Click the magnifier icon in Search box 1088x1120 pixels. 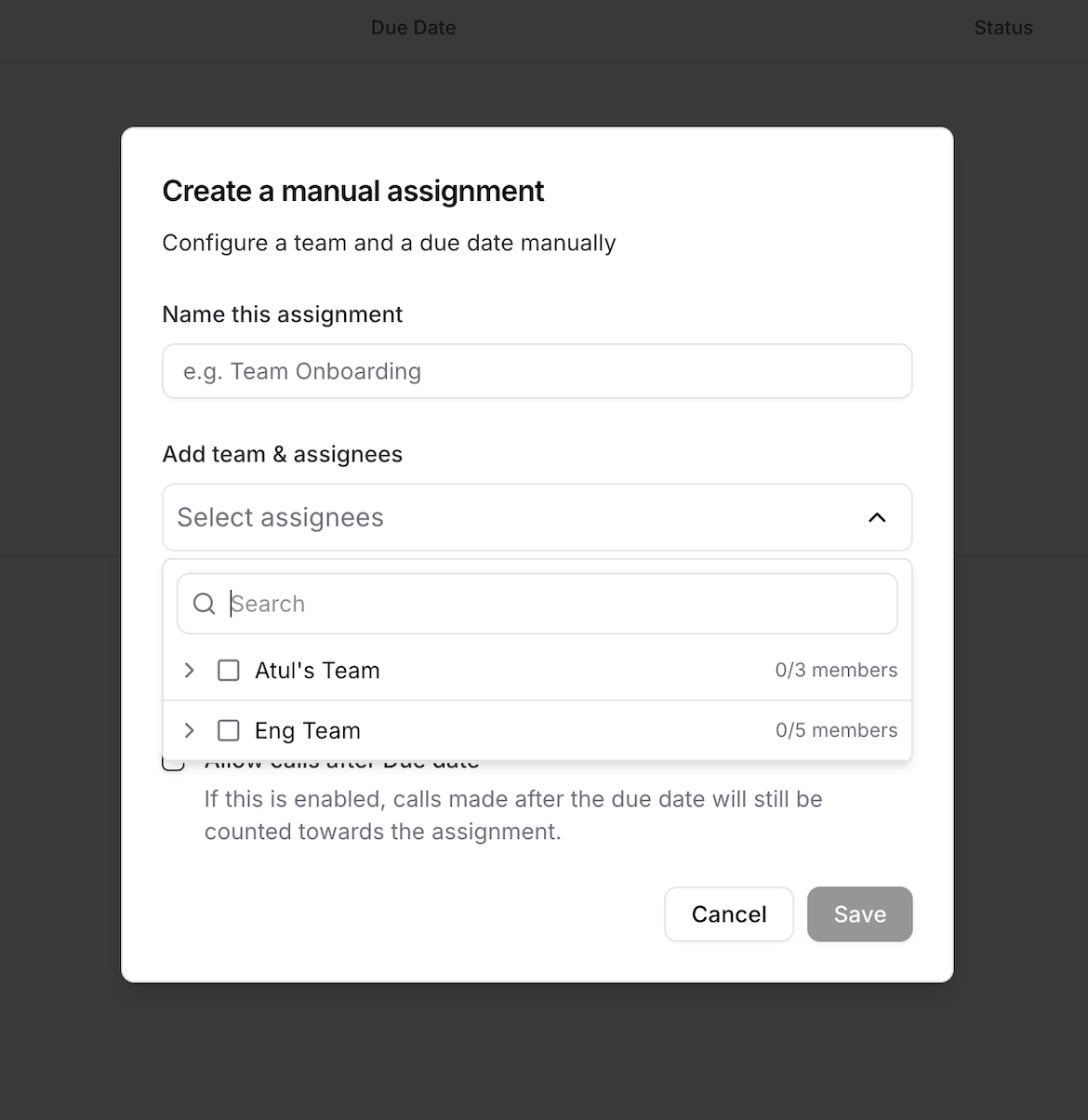coord(205,604)
